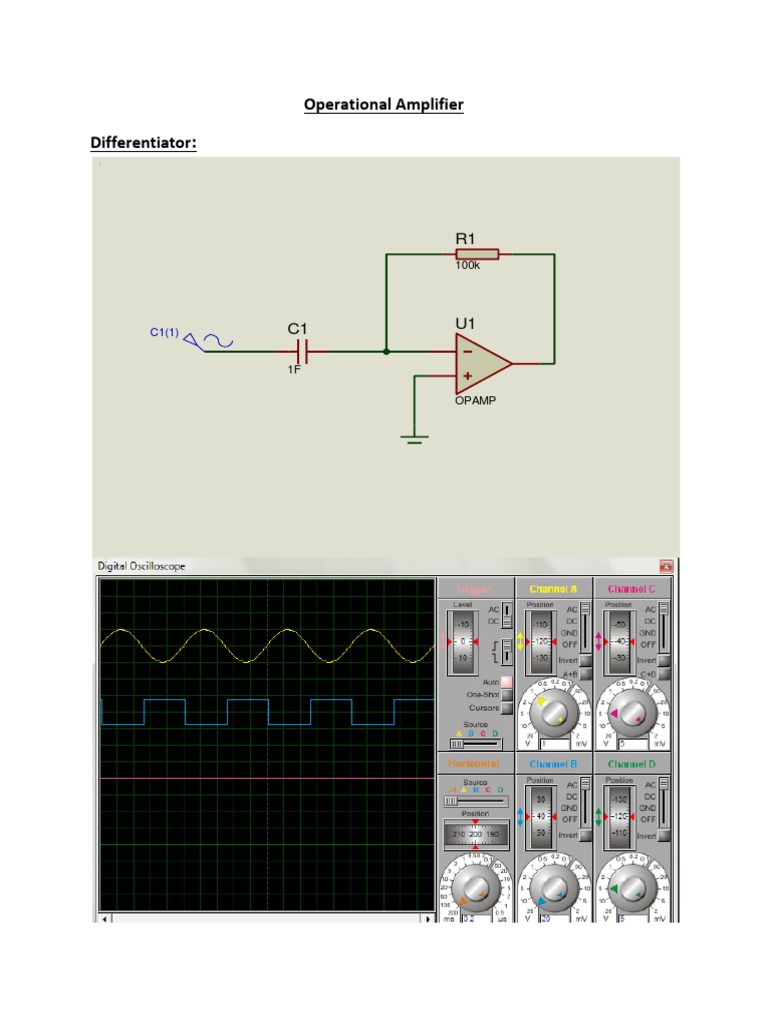Click the magenta Channel C position arrows
Screen dimensions: 768x1024
pyautogui.click(x=598, y=641)
